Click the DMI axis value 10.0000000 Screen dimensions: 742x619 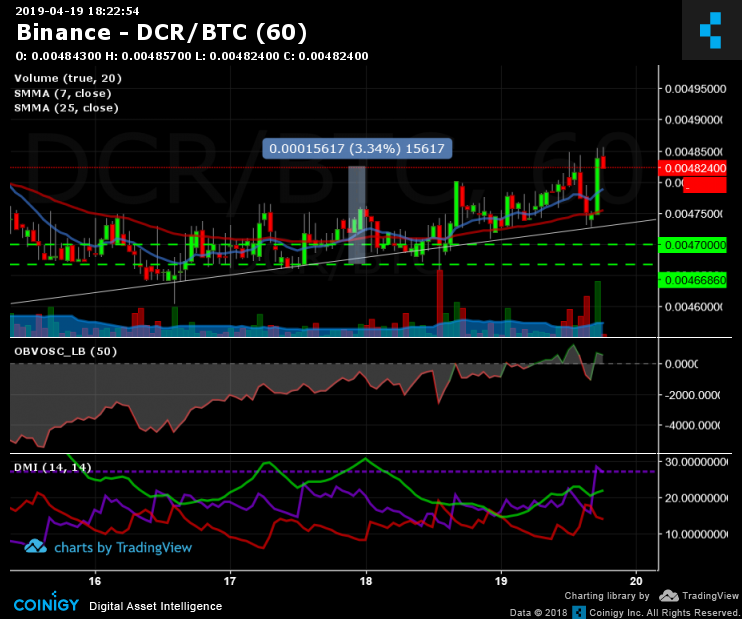[696, 534]
